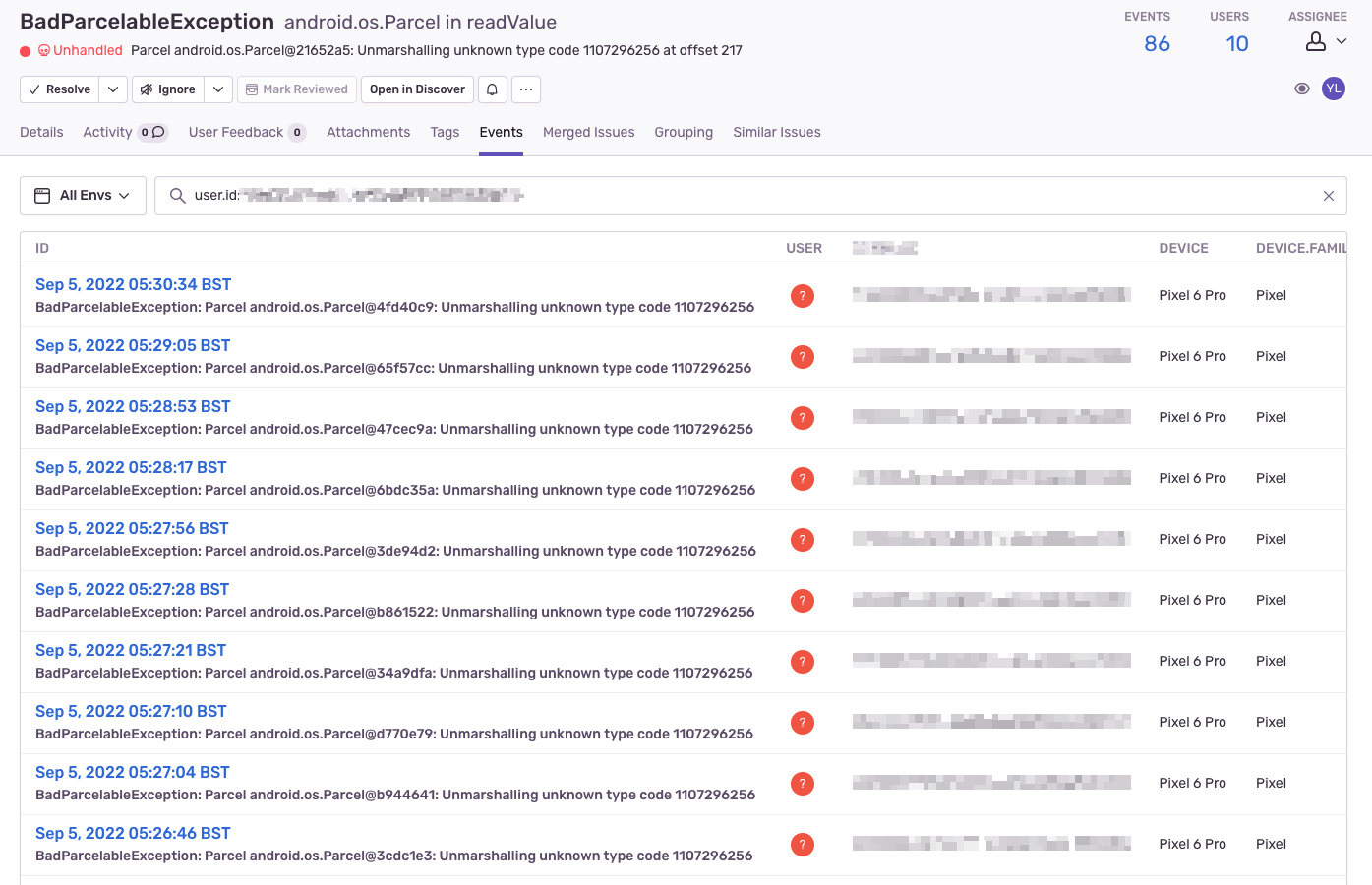
Task: Click the question-mark avatar for the 05:26:46 event
Action: pyautogui.click(x=803, y=844)
